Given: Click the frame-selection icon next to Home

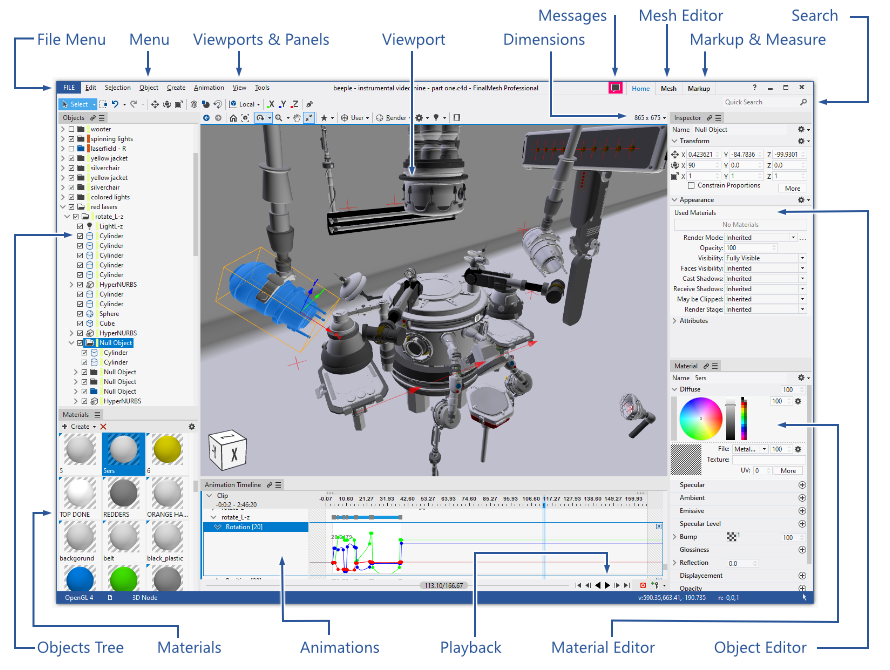Looking at the screenshot, I should (x=245, y=118).
